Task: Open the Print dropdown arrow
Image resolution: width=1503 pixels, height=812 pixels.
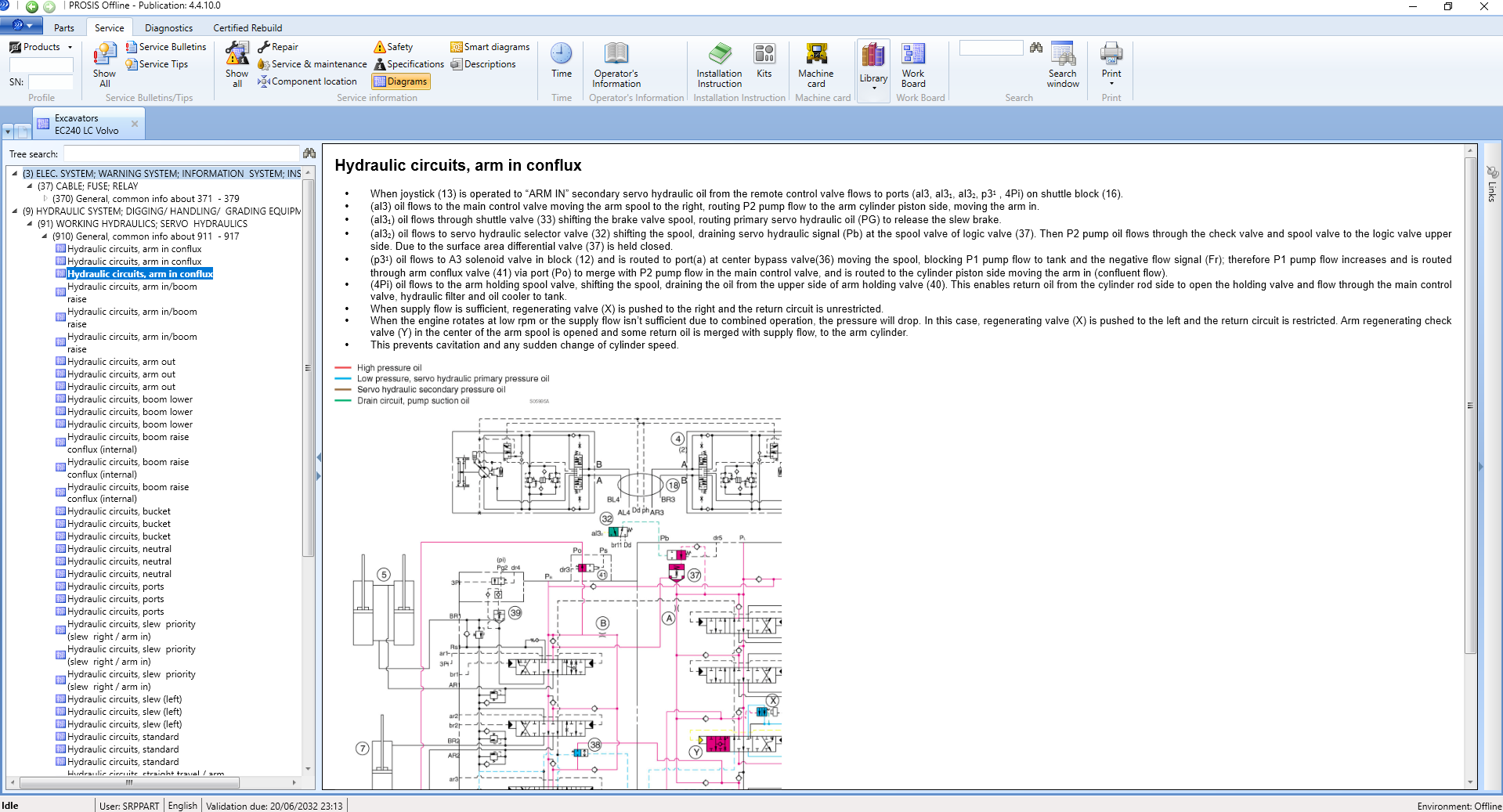Action: tap(1111, 85)
